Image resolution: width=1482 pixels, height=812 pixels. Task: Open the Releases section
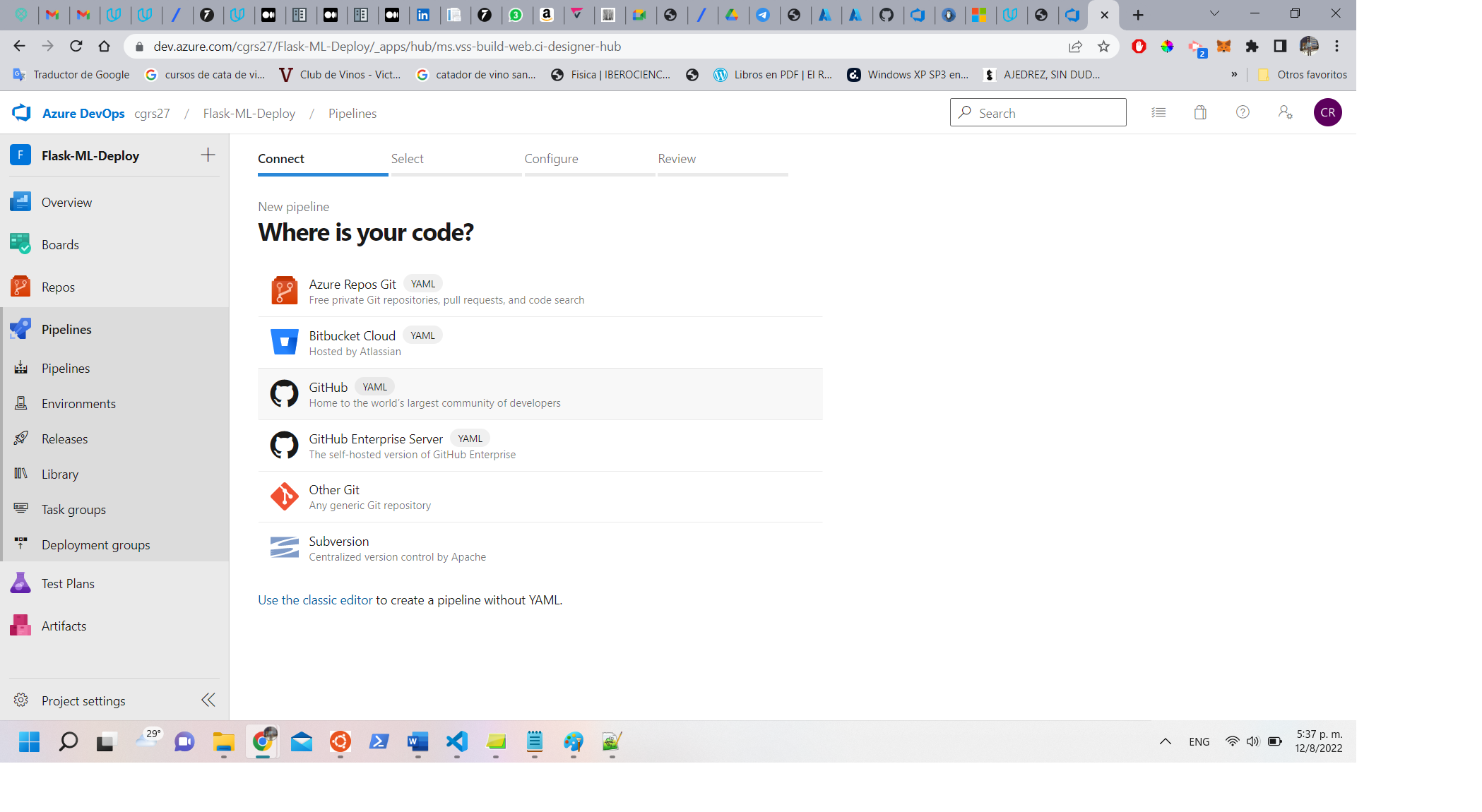[x=64, y=438]
